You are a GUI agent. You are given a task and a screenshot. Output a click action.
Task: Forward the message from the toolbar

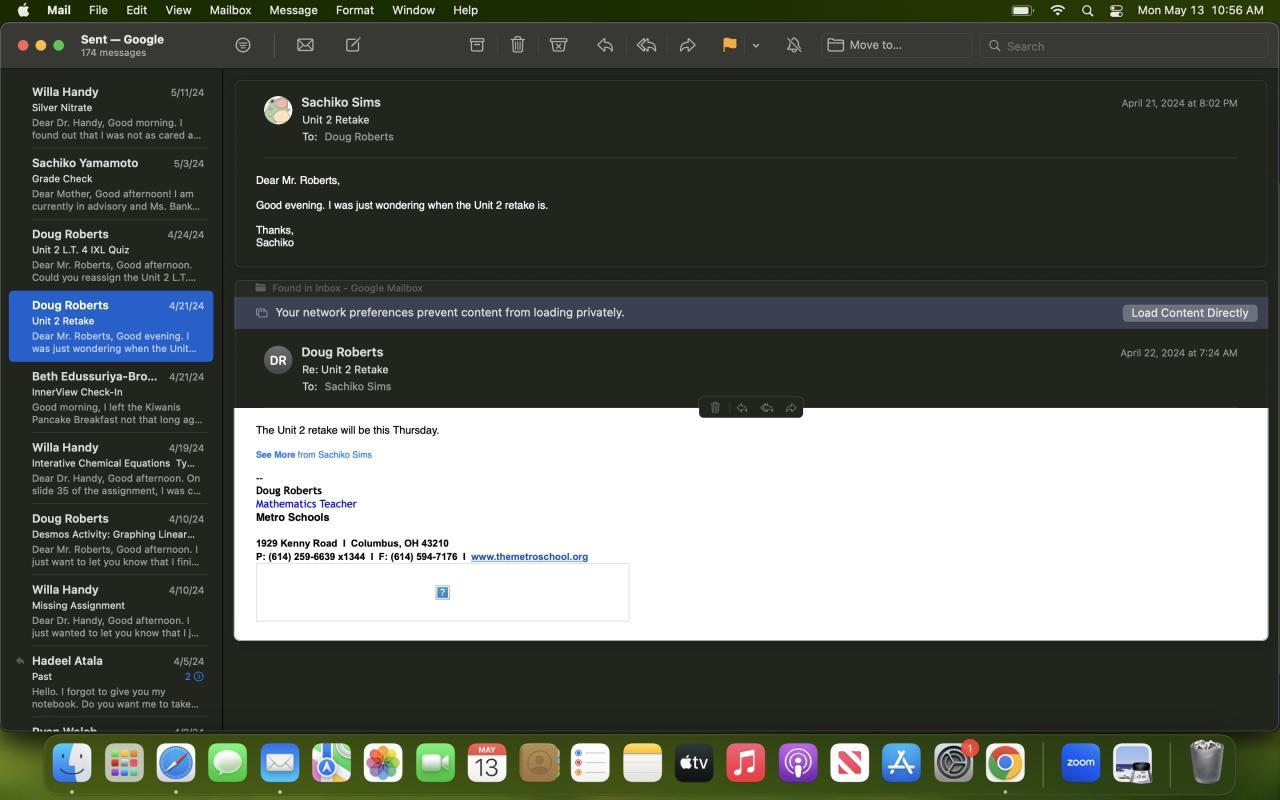point(688,45)
